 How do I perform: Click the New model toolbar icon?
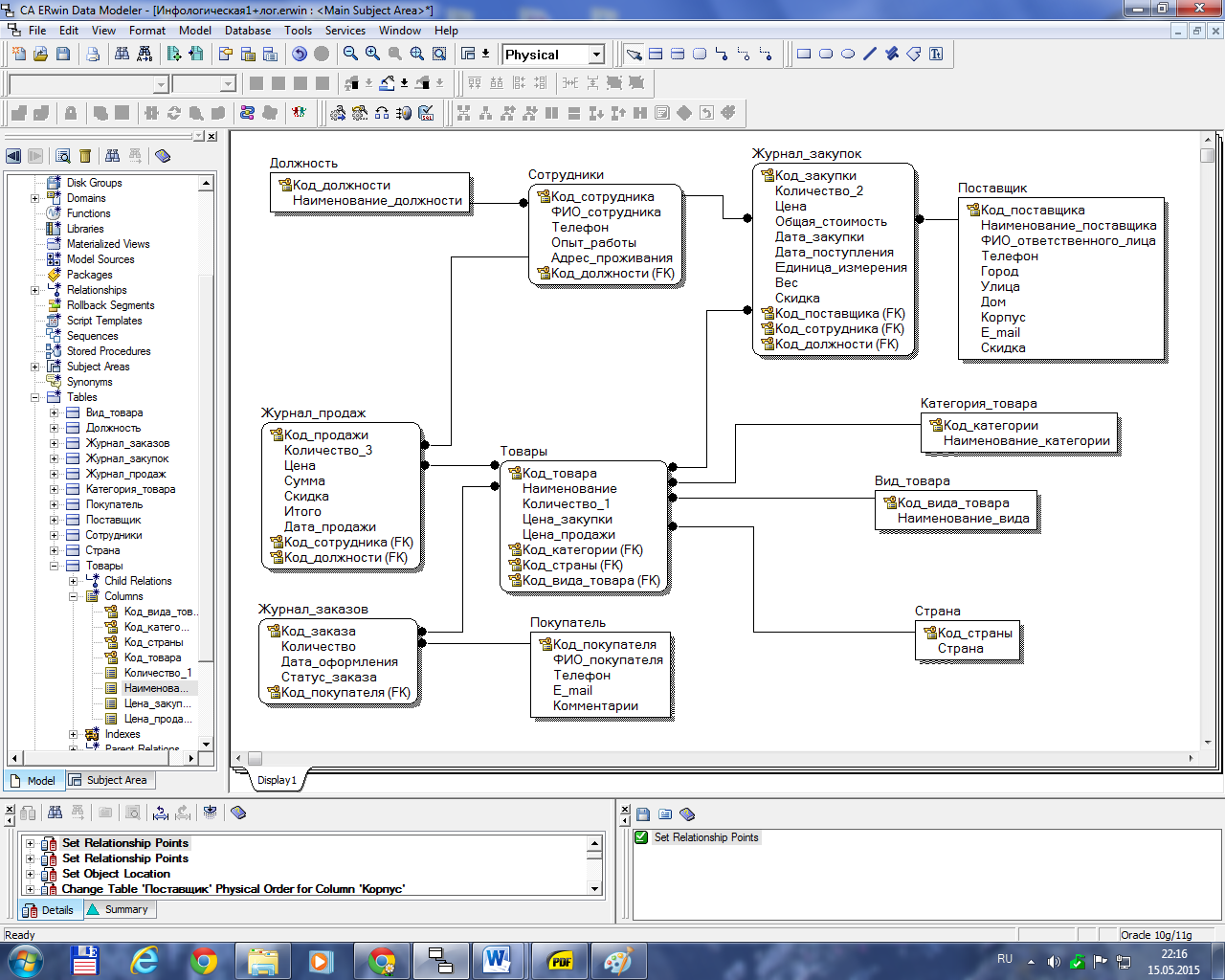pos(18,55)
